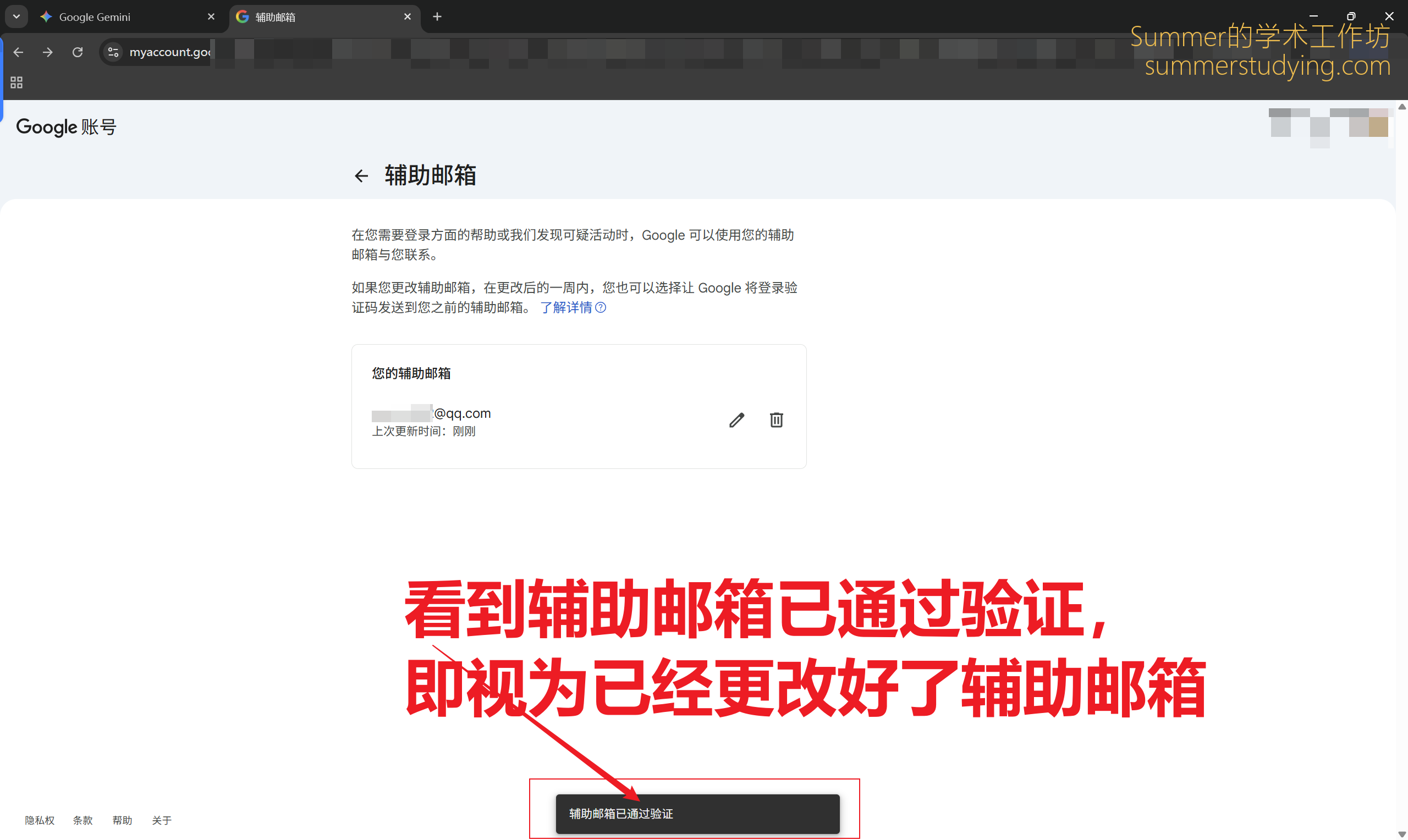Click the Google 账号 logo
The width and height of the screenshot is (1408, 840).
tap(65, 127)
